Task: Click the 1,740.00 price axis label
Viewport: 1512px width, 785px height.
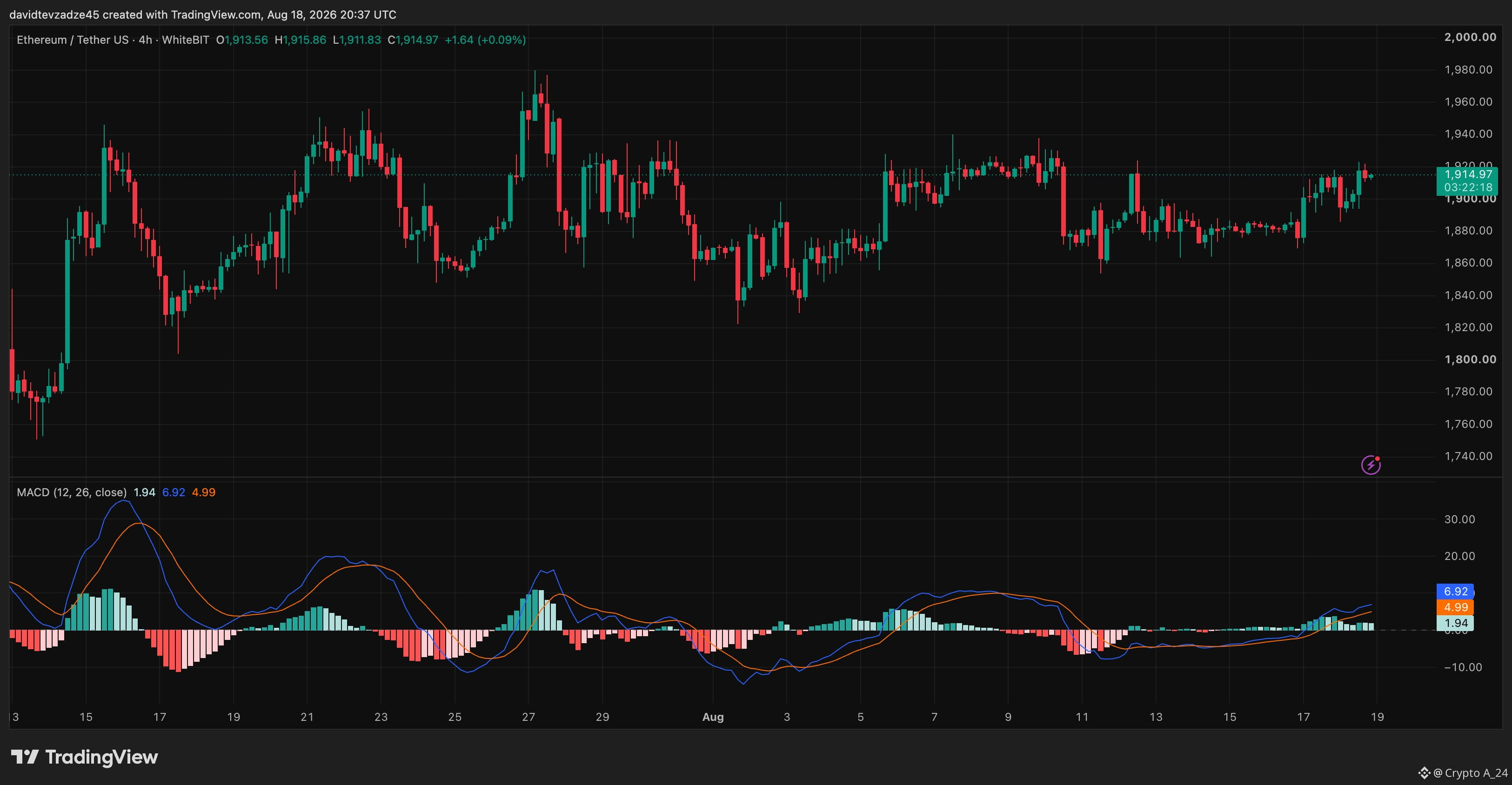Action: 1468,456
